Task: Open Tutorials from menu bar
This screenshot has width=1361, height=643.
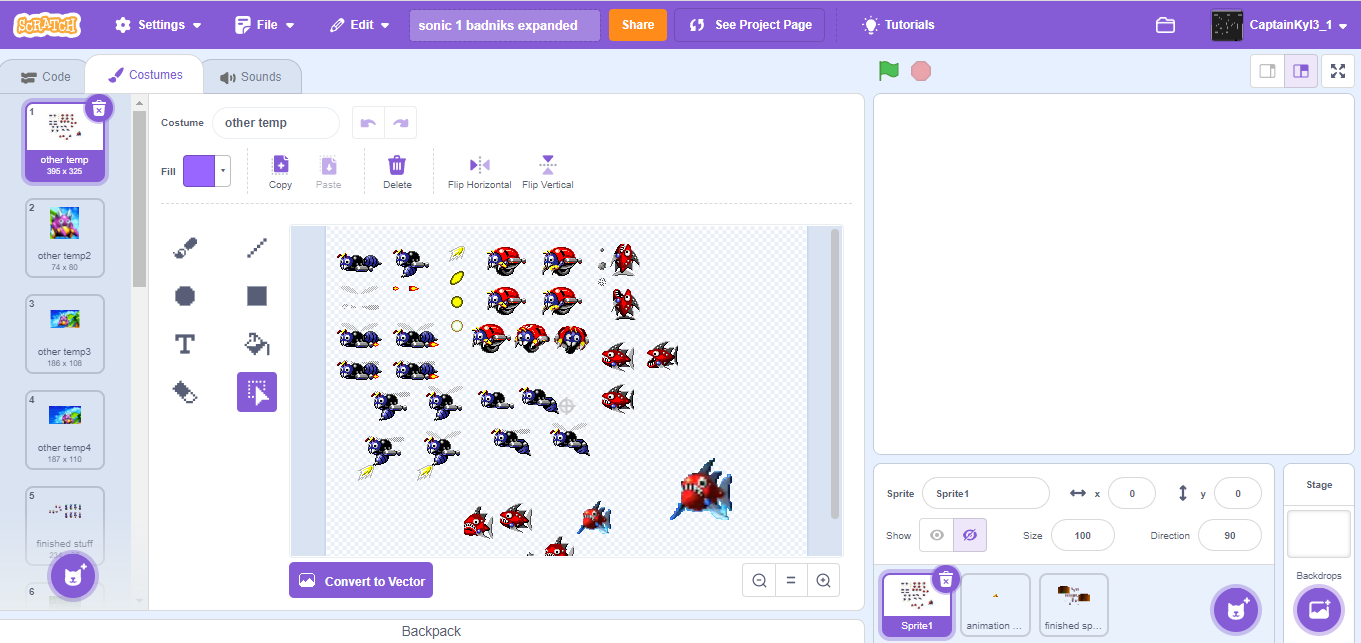Action: (x=899, y=25)
